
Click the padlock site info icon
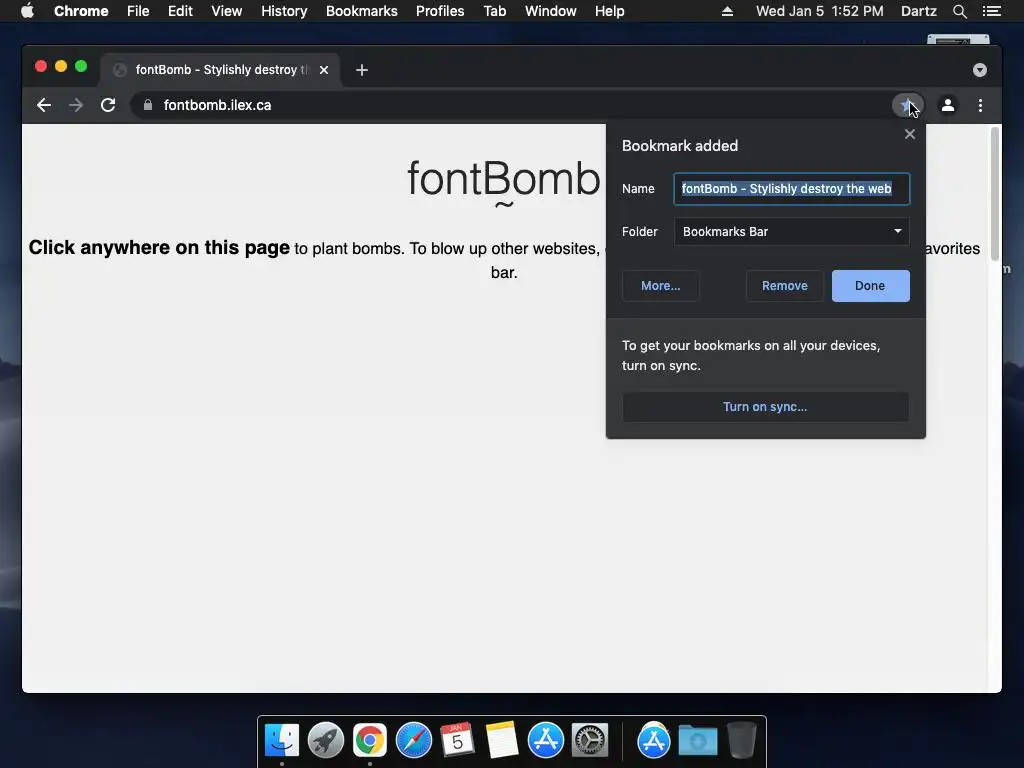(148, 105)
